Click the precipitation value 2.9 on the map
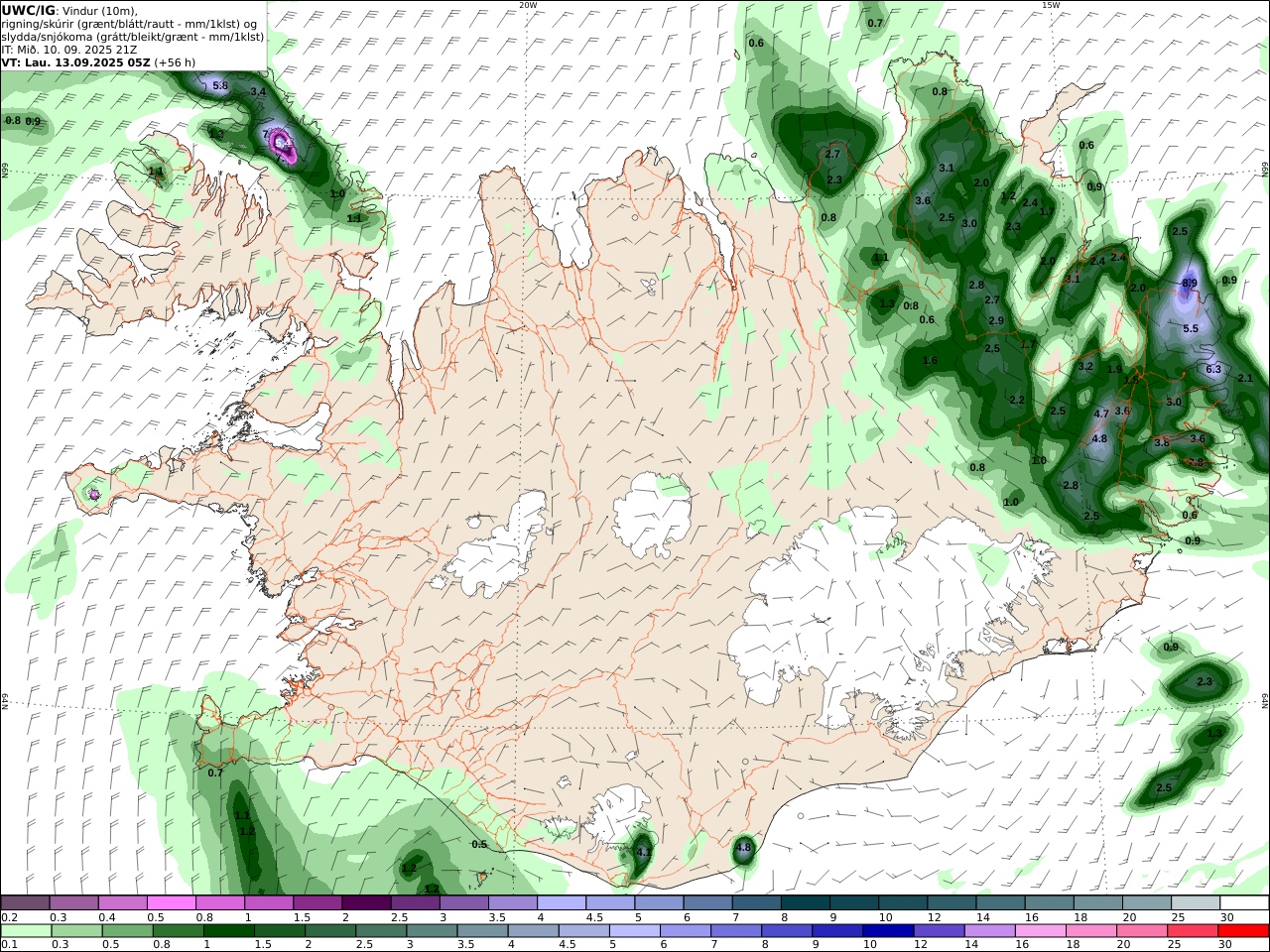1270x952 pixels. click(996, 320)
